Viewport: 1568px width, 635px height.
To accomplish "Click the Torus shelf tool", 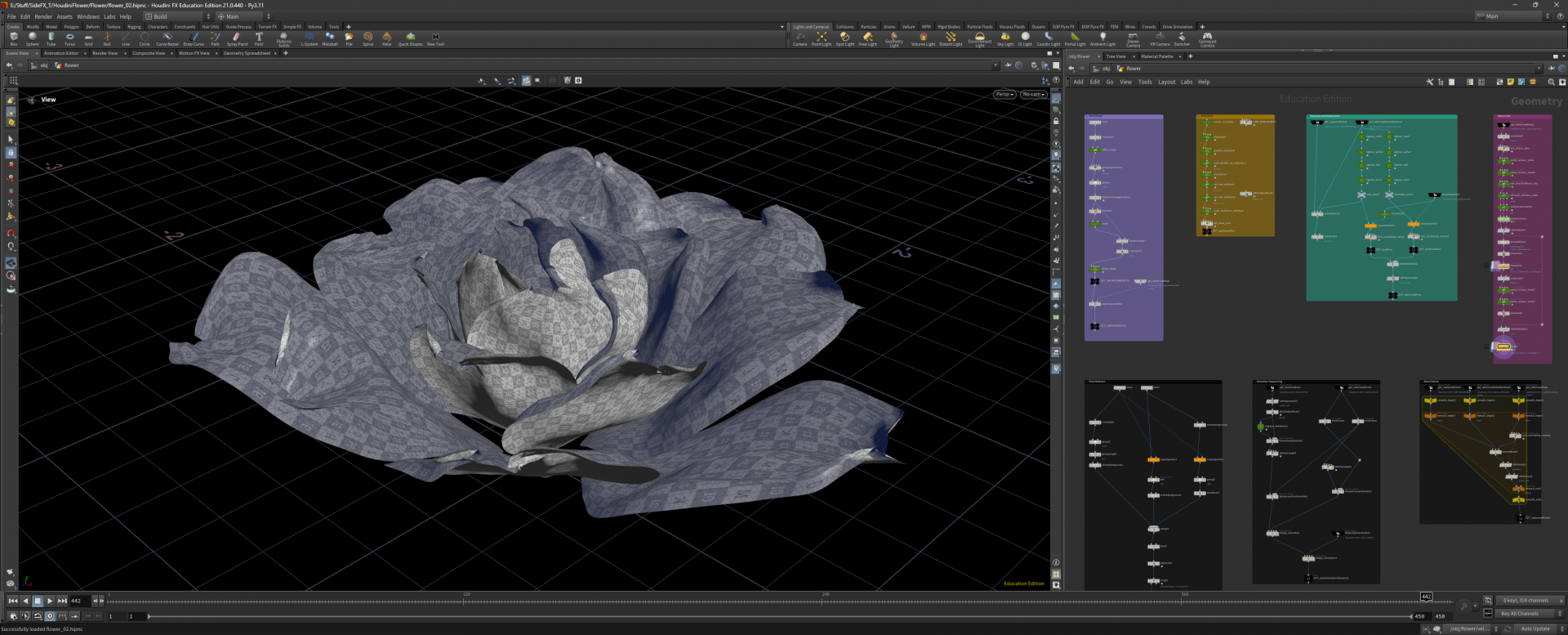I will tap(69, 38).
